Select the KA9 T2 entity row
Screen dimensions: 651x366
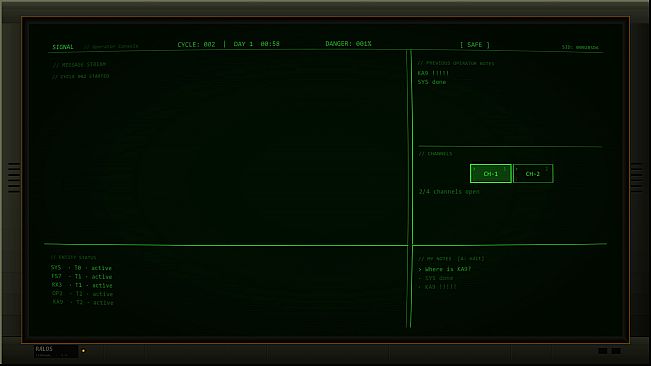(x=83, y=303)
